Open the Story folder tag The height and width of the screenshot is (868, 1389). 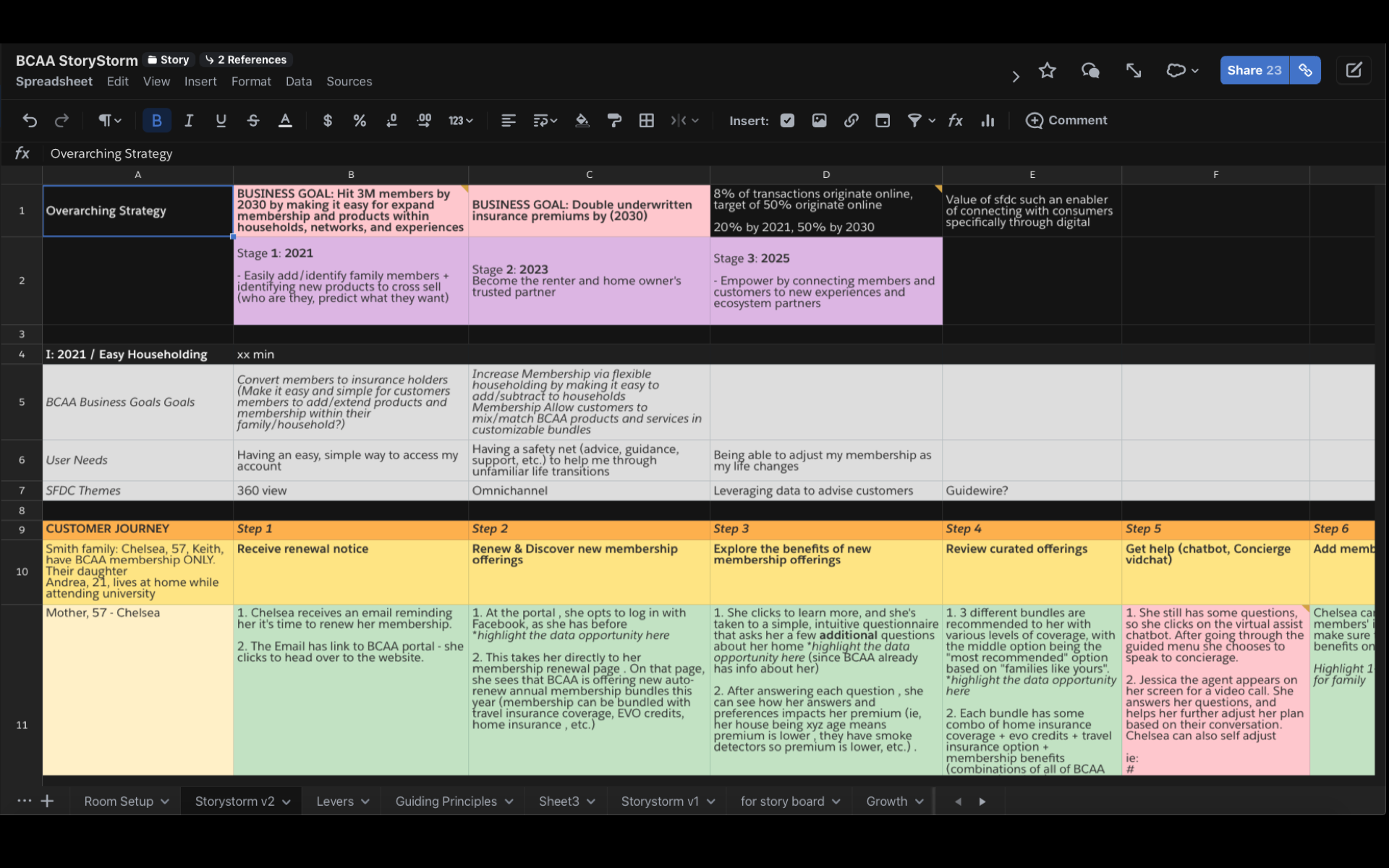(169, 60)
